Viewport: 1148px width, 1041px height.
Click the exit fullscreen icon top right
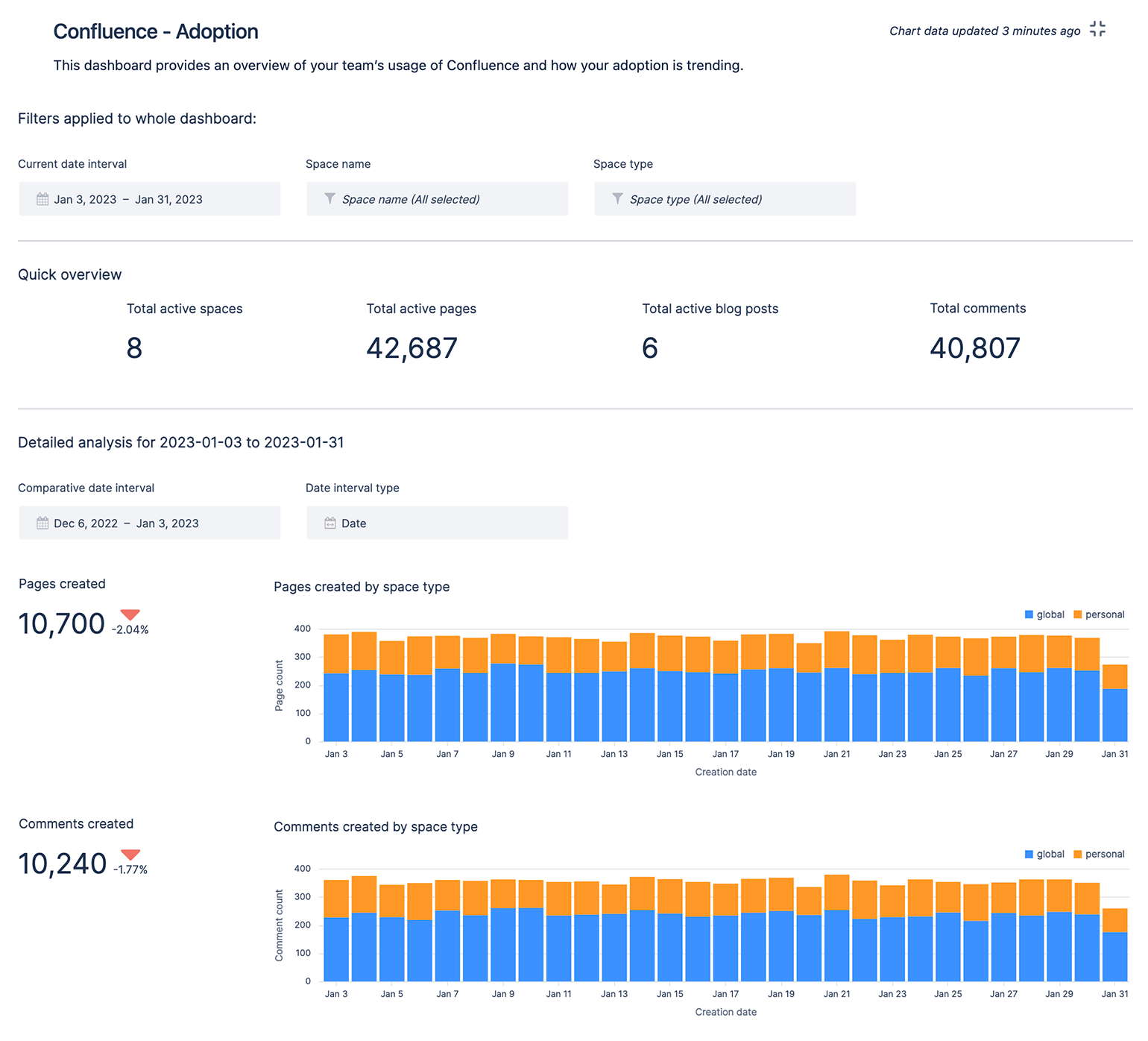(1097, 29)
